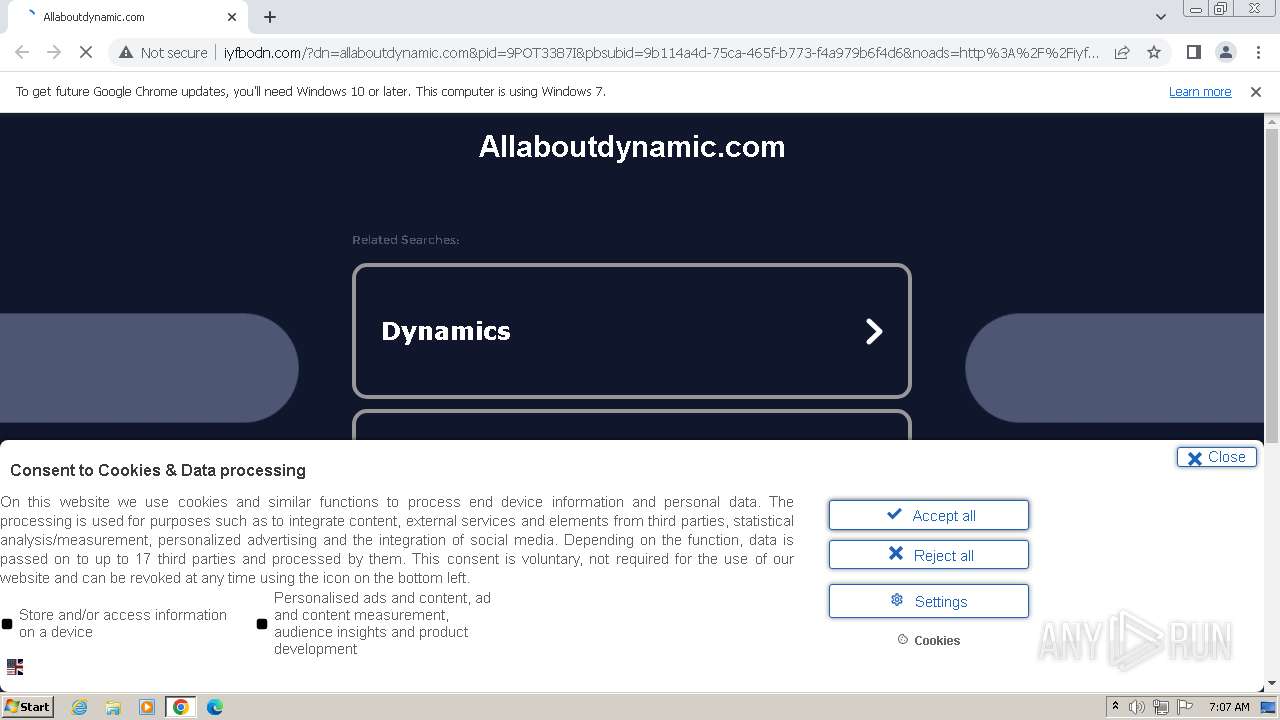Open Action Center flag icon
Image resolution: width=1280 pixels, height=720 pixels.
click(1185, 707)
